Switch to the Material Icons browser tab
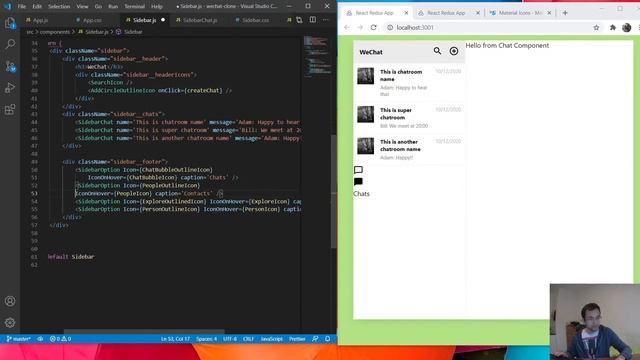The image size is (640, 360). pos(520,13)
